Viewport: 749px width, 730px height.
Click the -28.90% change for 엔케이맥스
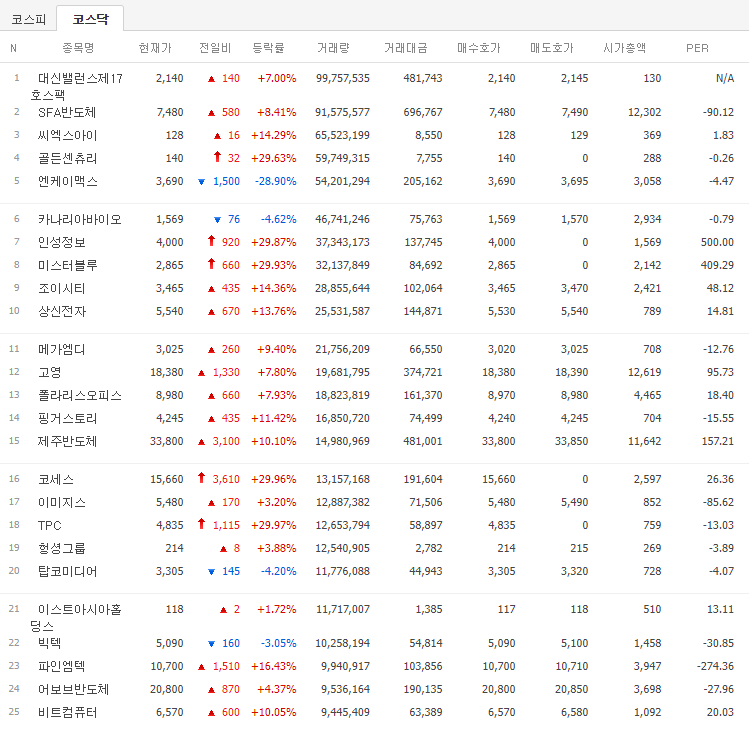(x=276, y=181)
